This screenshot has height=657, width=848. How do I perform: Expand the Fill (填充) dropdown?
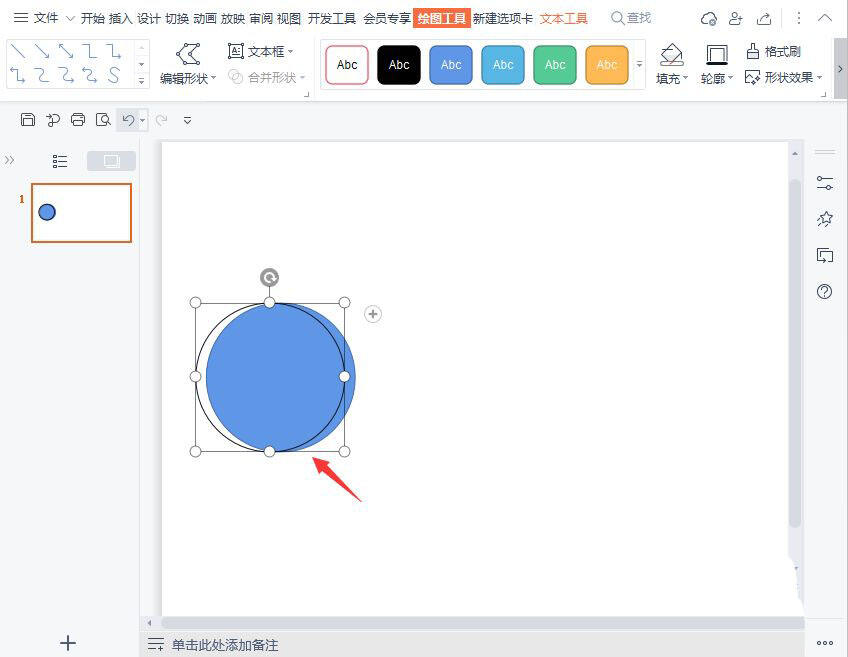point(672,78)
